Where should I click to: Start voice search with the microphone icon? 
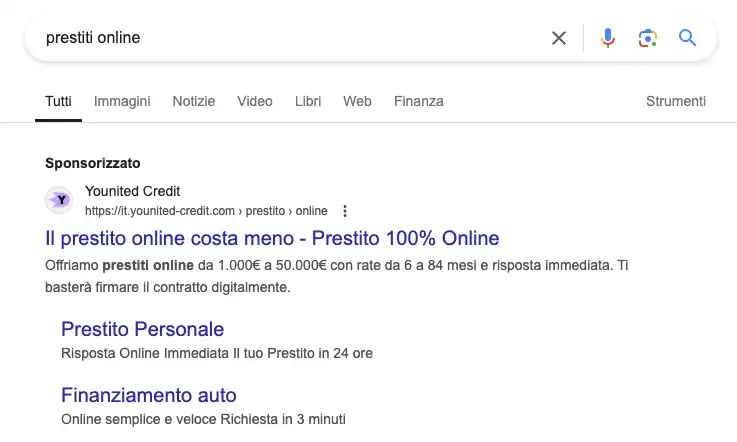tap(608, 38)
